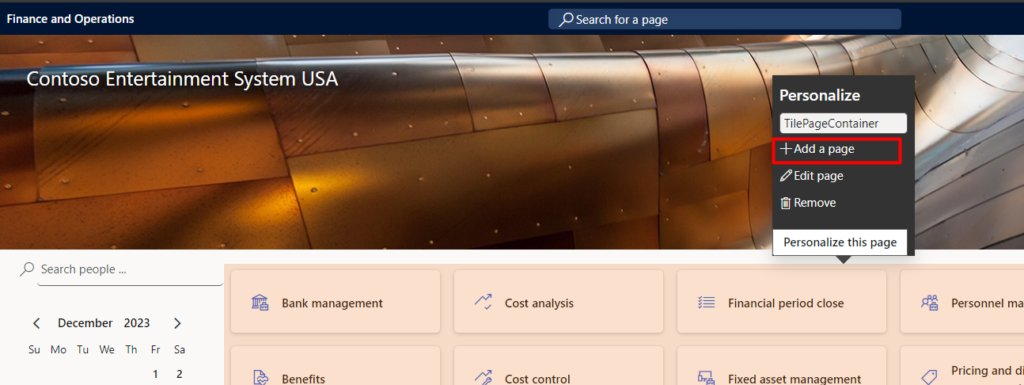This screenshot has width=1024, height=385.
Task: Click the Cost analysis tile icon
Action: click(x=483, y=302)
